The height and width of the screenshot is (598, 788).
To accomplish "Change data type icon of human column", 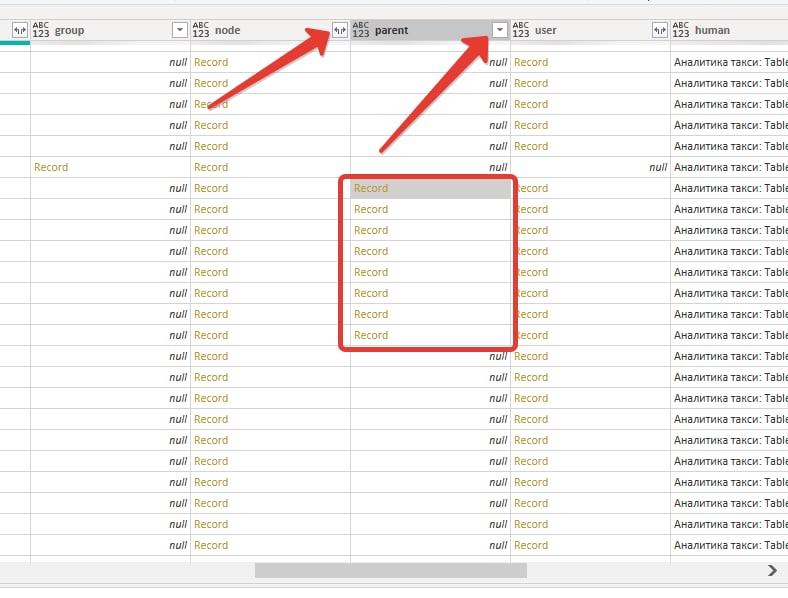I will (x=680, y=30).
